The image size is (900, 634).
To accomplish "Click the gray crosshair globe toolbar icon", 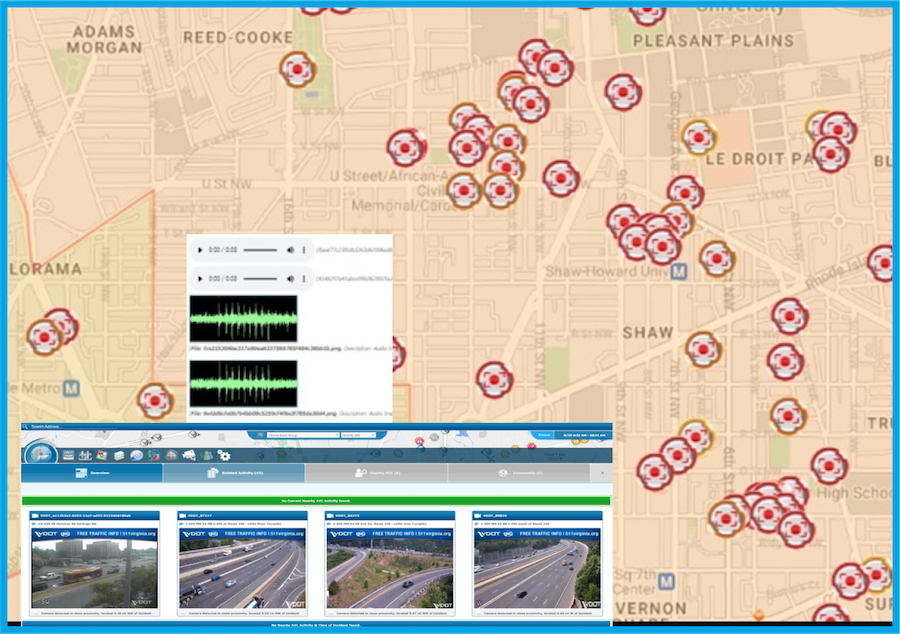I will pos(171,456).
